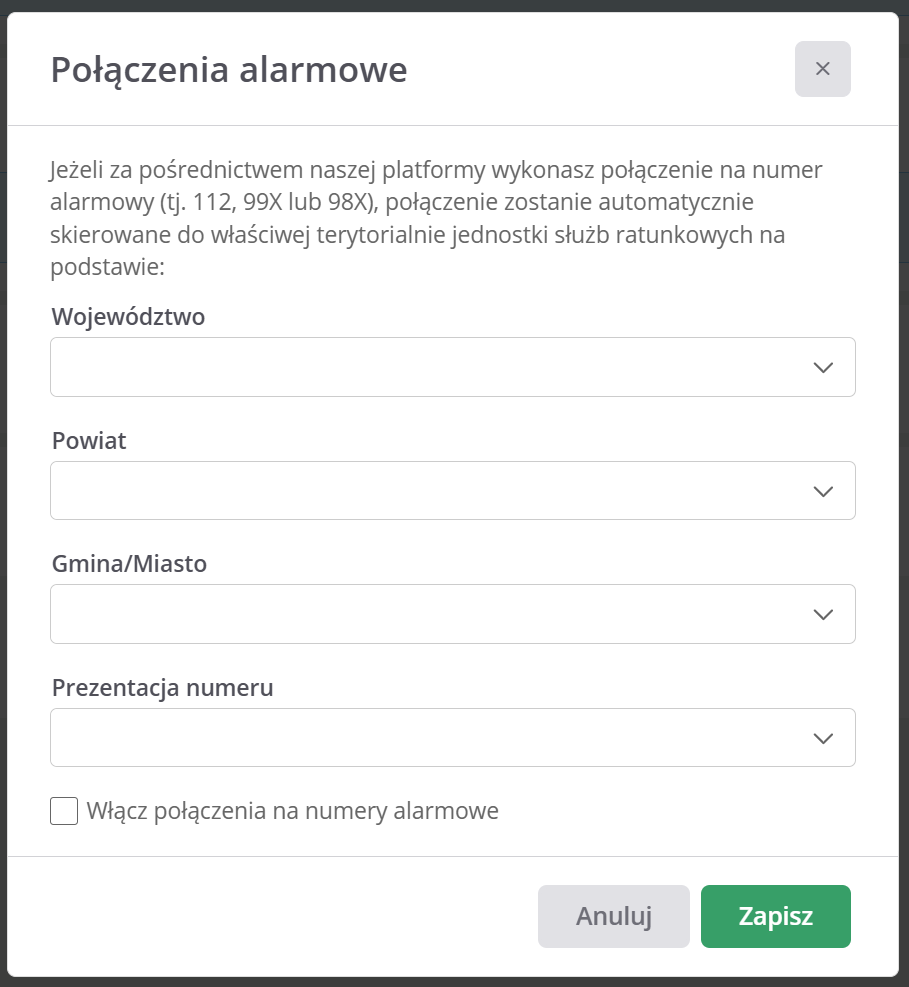
Task: Click the 'Gmina/Miasto' field label
Action: point(129,564)
